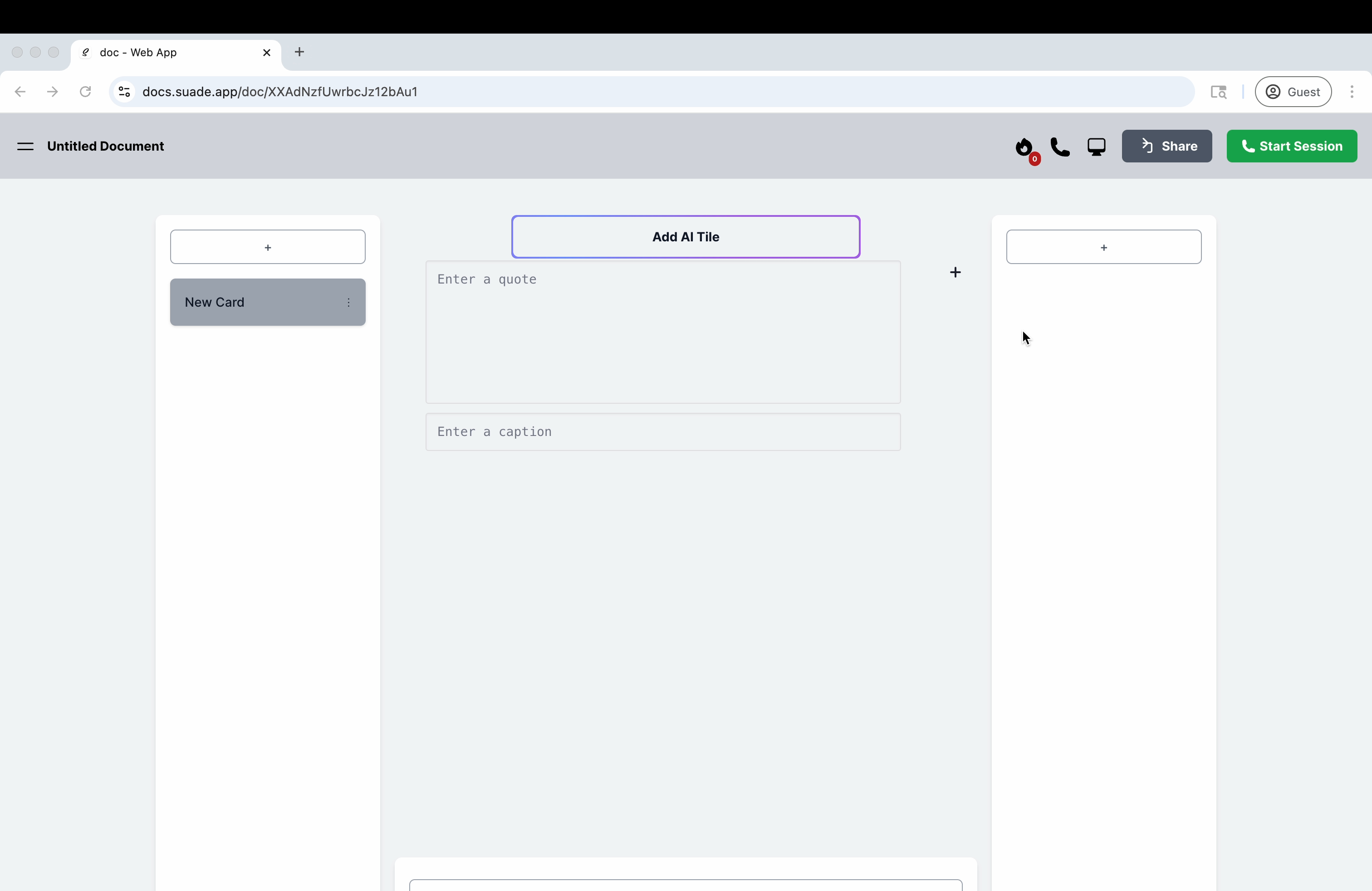
Task: Click the monitor screen-share icon
Action: [1097, 147]
